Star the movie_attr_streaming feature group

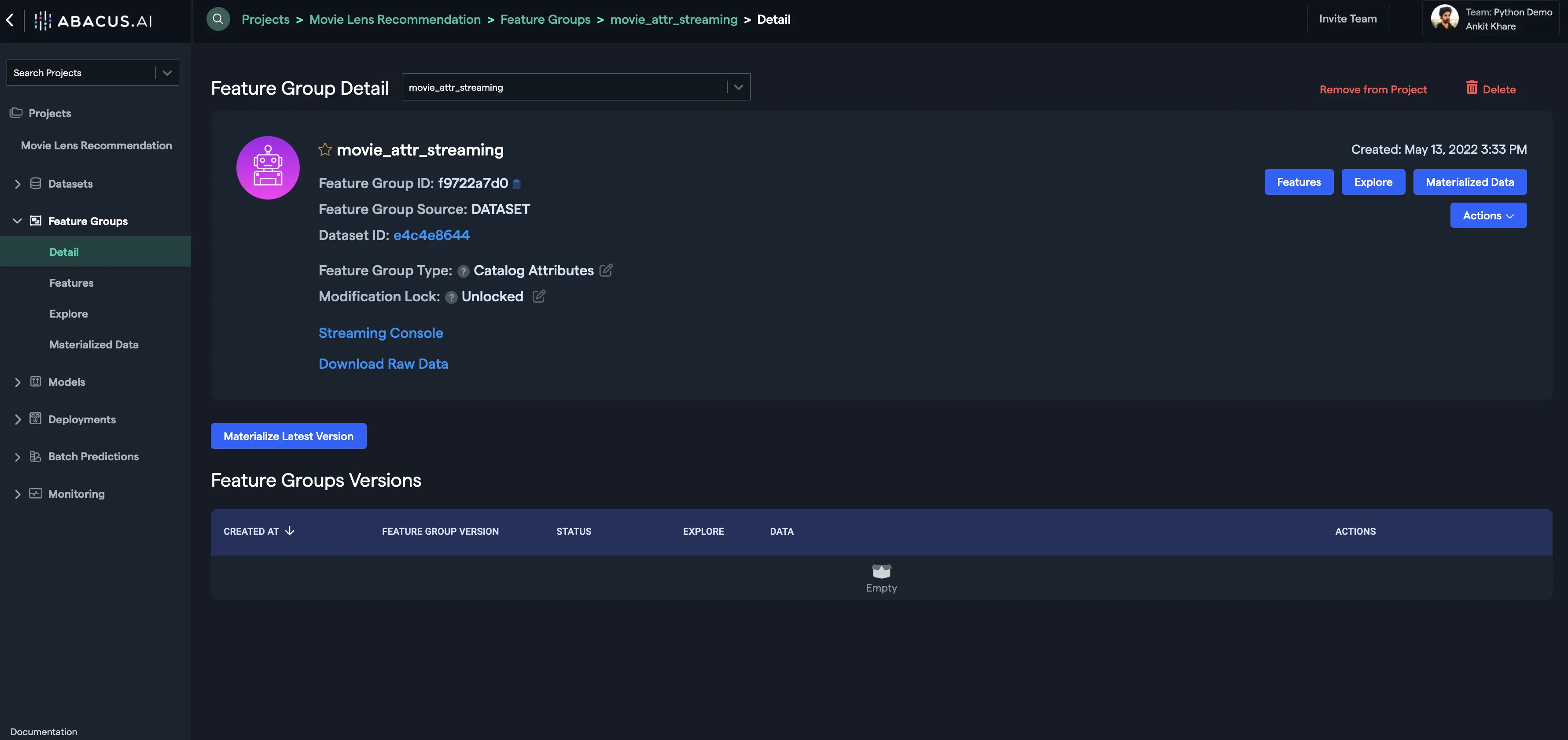click(325, 150)
